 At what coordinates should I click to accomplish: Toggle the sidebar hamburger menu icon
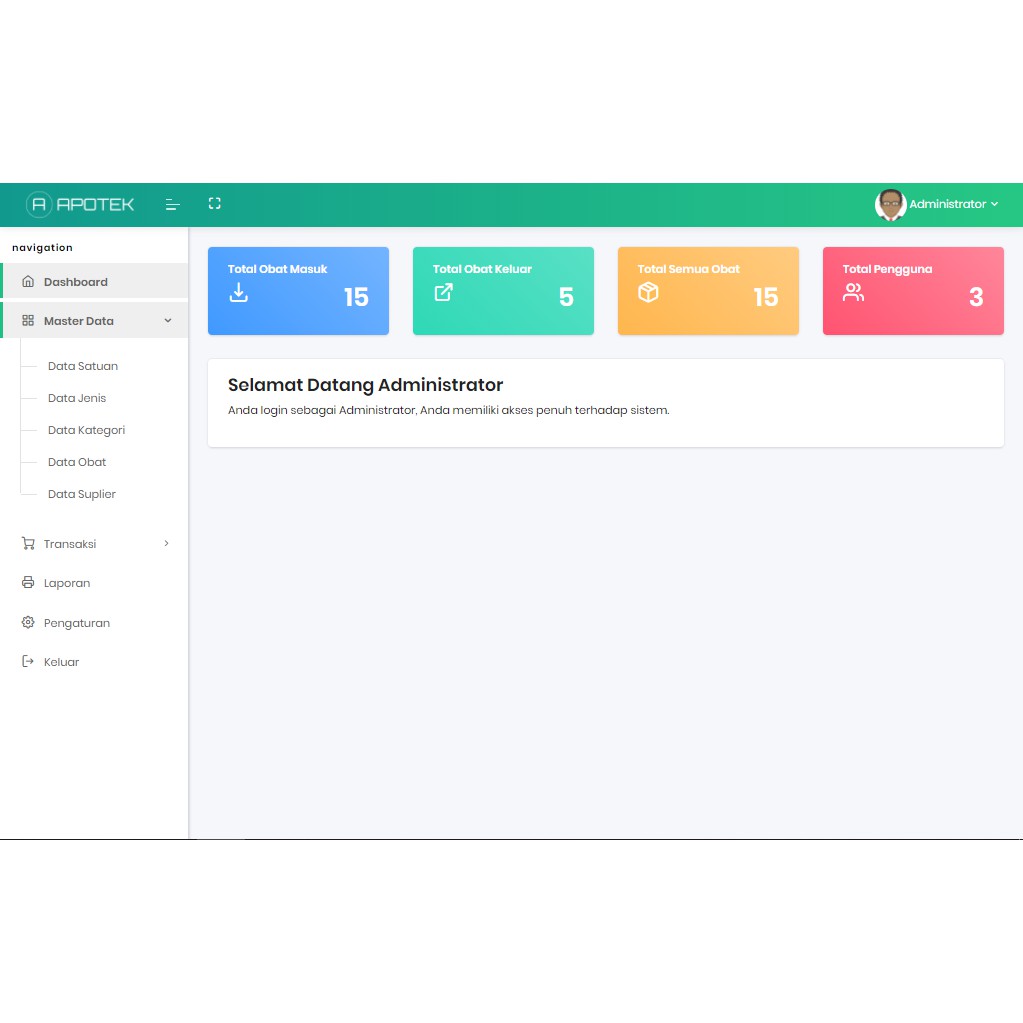tap(172, 204)
